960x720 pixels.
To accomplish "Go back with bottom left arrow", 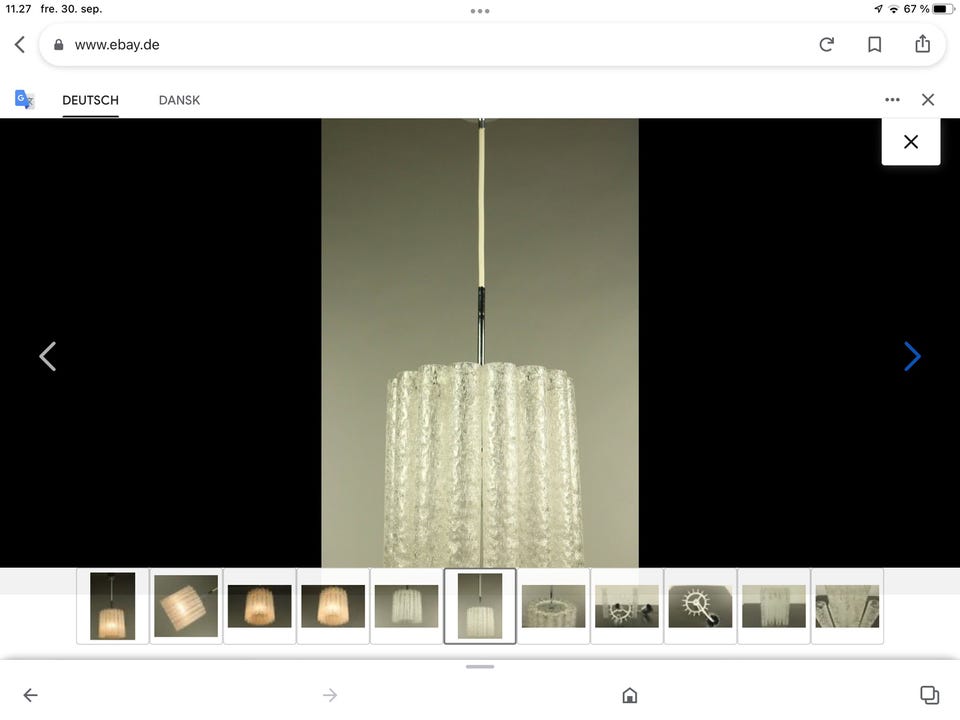I will pyautogui.click(x=31, y=695).
